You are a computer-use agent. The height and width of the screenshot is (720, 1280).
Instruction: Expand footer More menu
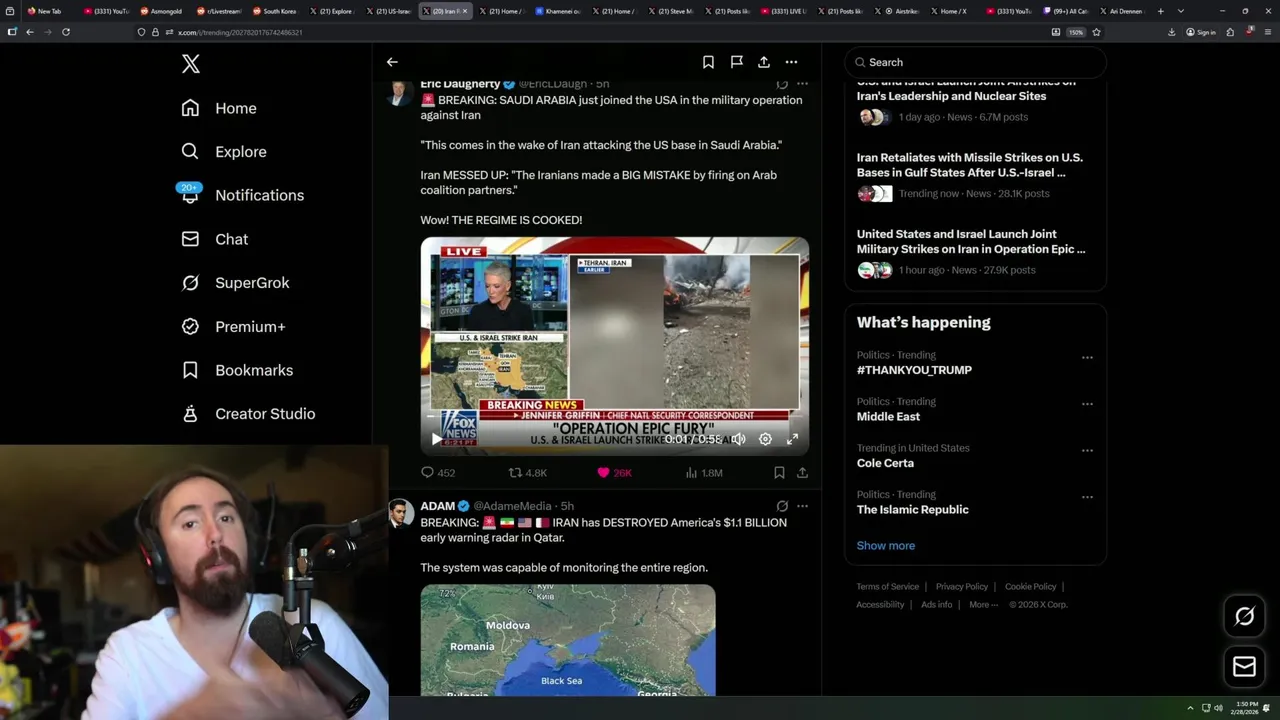[x=983, y=604]
